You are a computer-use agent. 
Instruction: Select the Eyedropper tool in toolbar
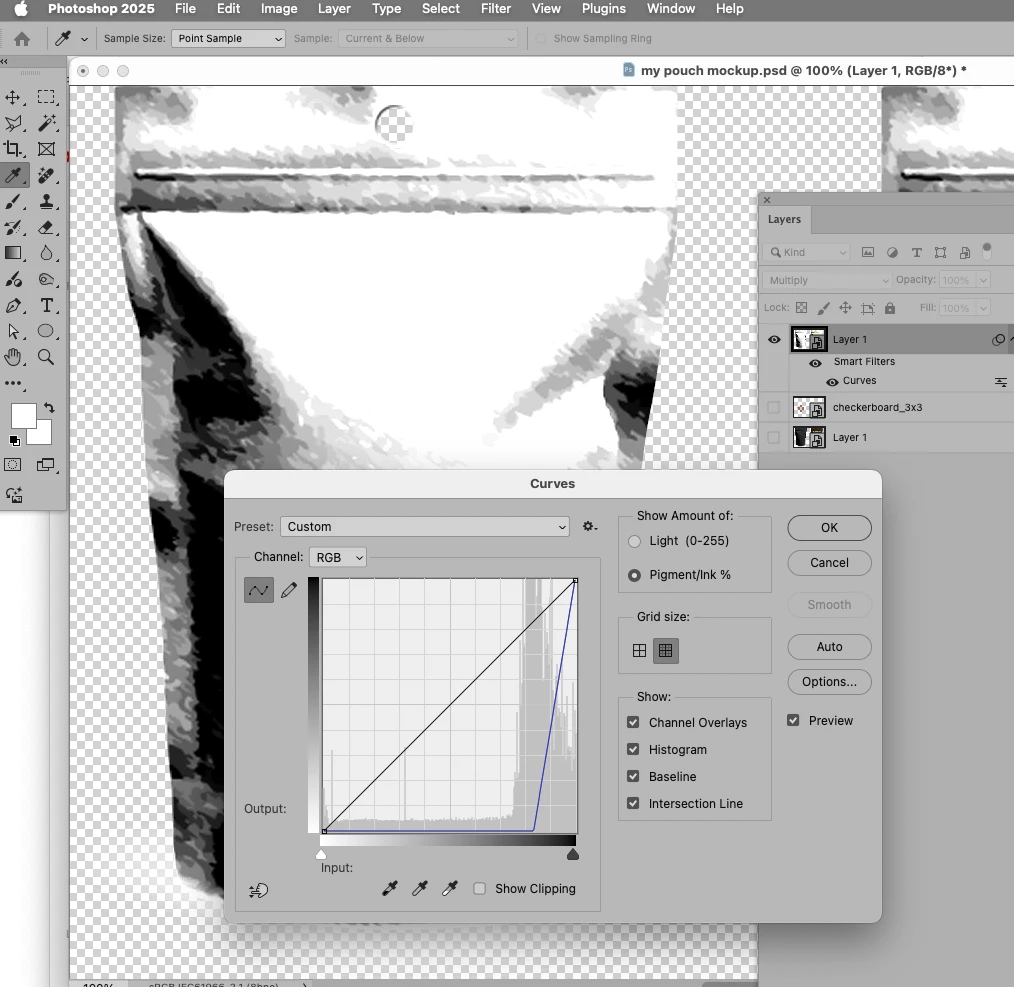pos(13,175)
